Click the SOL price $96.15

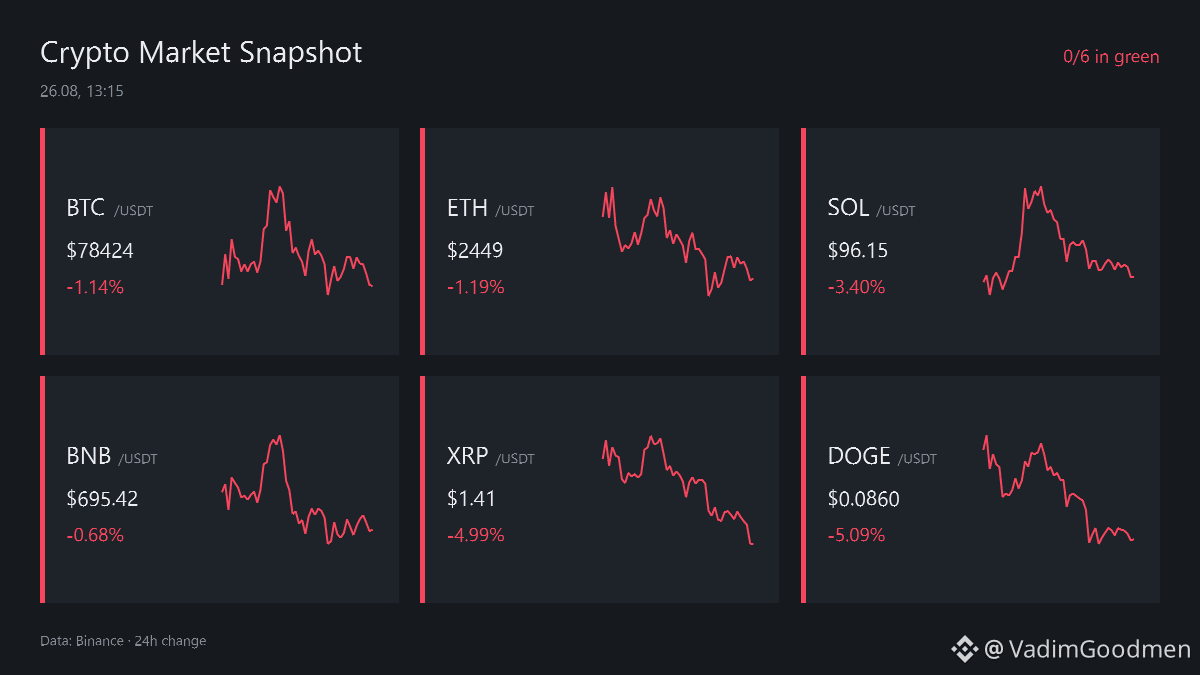[858, 250]
